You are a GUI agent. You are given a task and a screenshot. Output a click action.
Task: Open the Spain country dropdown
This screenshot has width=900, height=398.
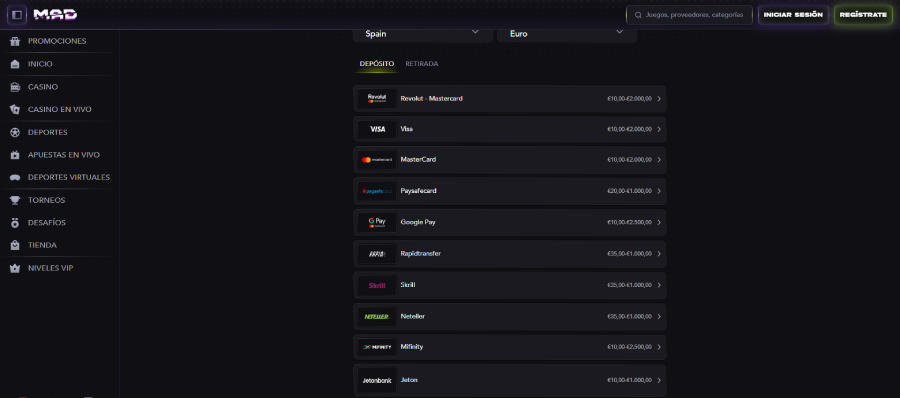(422, 34)
